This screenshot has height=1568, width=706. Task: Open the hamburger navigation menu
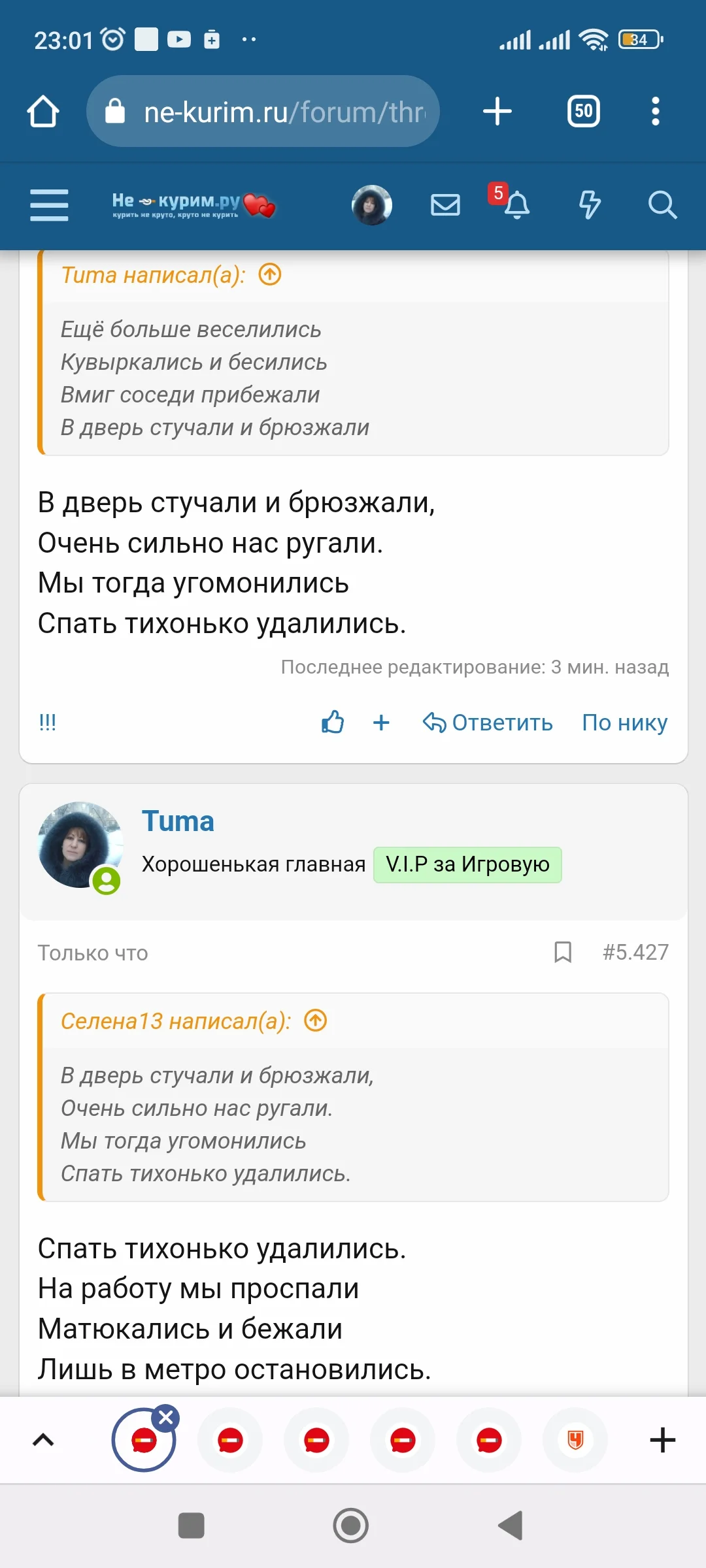coord(48,205)
